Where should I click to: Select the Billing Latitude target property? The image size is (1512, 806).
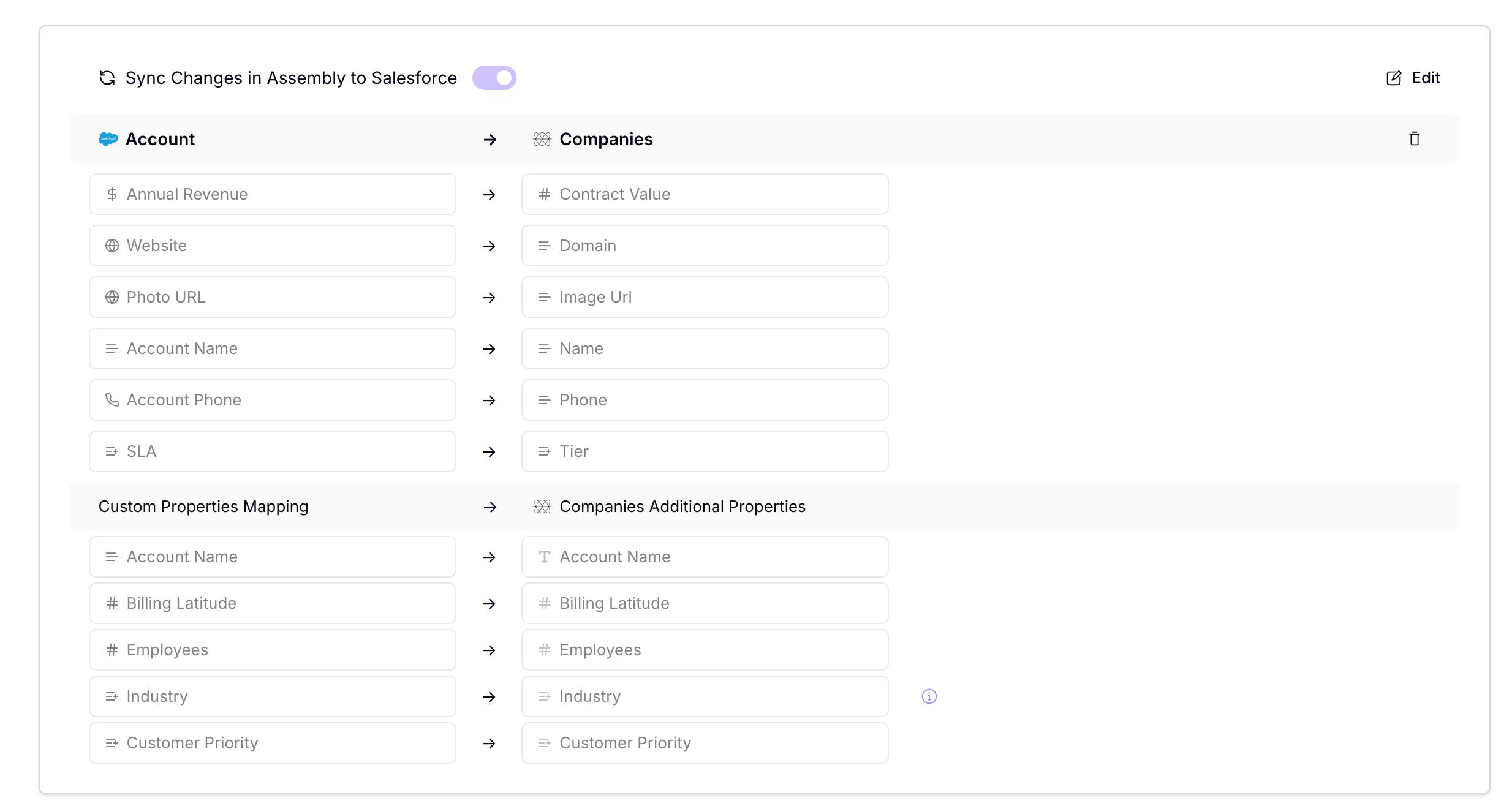pyautogui.click(x=705, y=603)
